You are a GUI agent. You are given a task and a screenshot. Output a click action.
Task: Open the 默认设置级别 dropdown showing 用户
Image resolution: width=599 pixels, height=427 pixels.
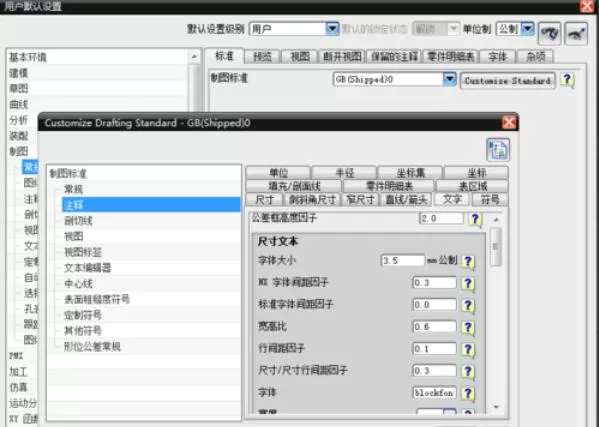(294, 29)
